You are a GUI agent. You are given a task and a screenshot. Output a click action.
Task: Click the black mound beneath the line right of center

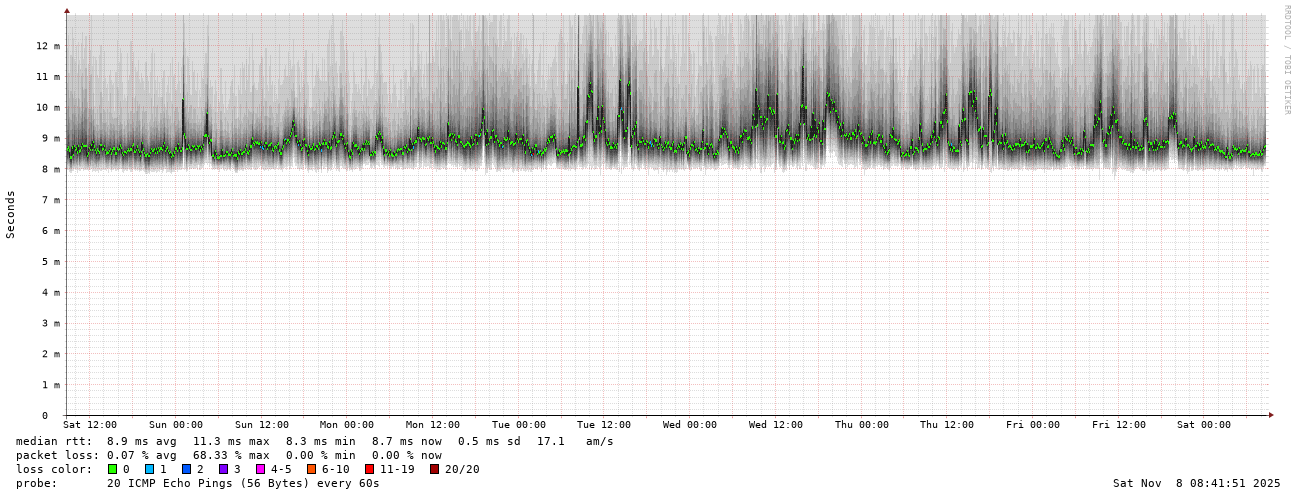point(831,158)
